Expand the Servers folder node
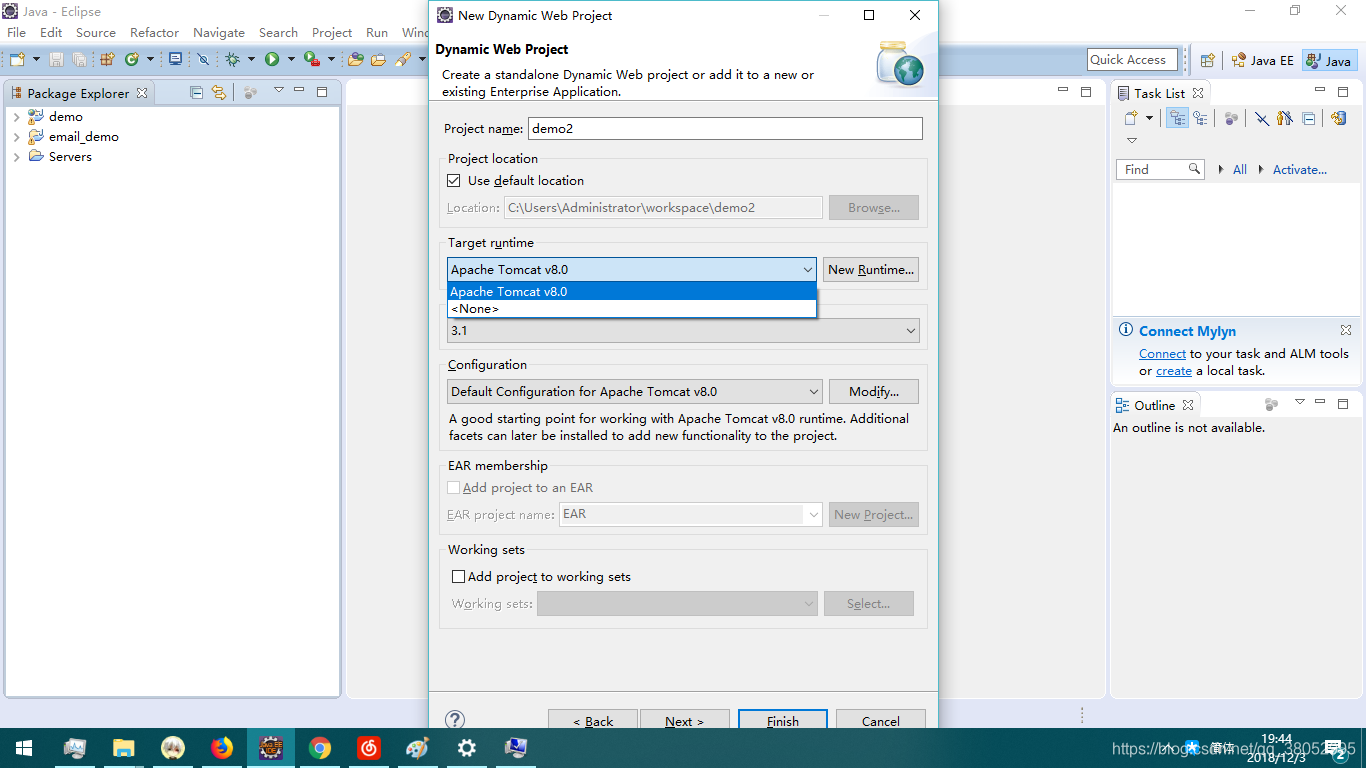Image resolution: width=1366 pixels, height=768 pixels. [16, 157]
